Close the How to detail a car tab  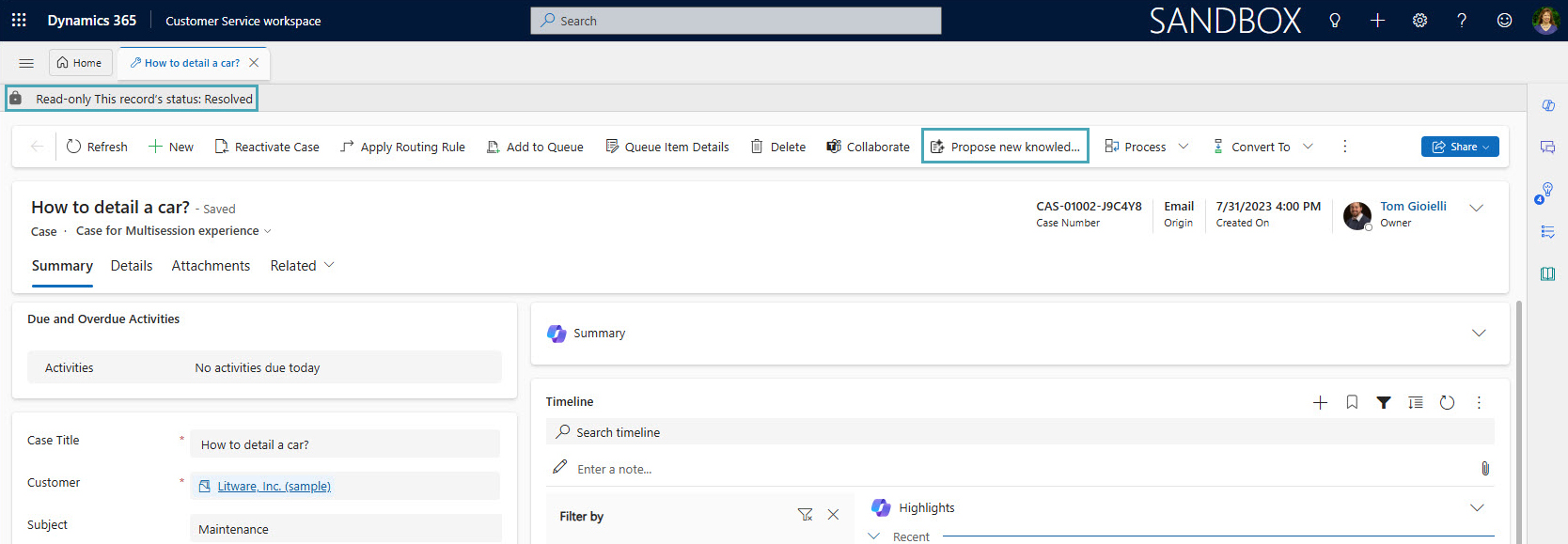(254, 63)
